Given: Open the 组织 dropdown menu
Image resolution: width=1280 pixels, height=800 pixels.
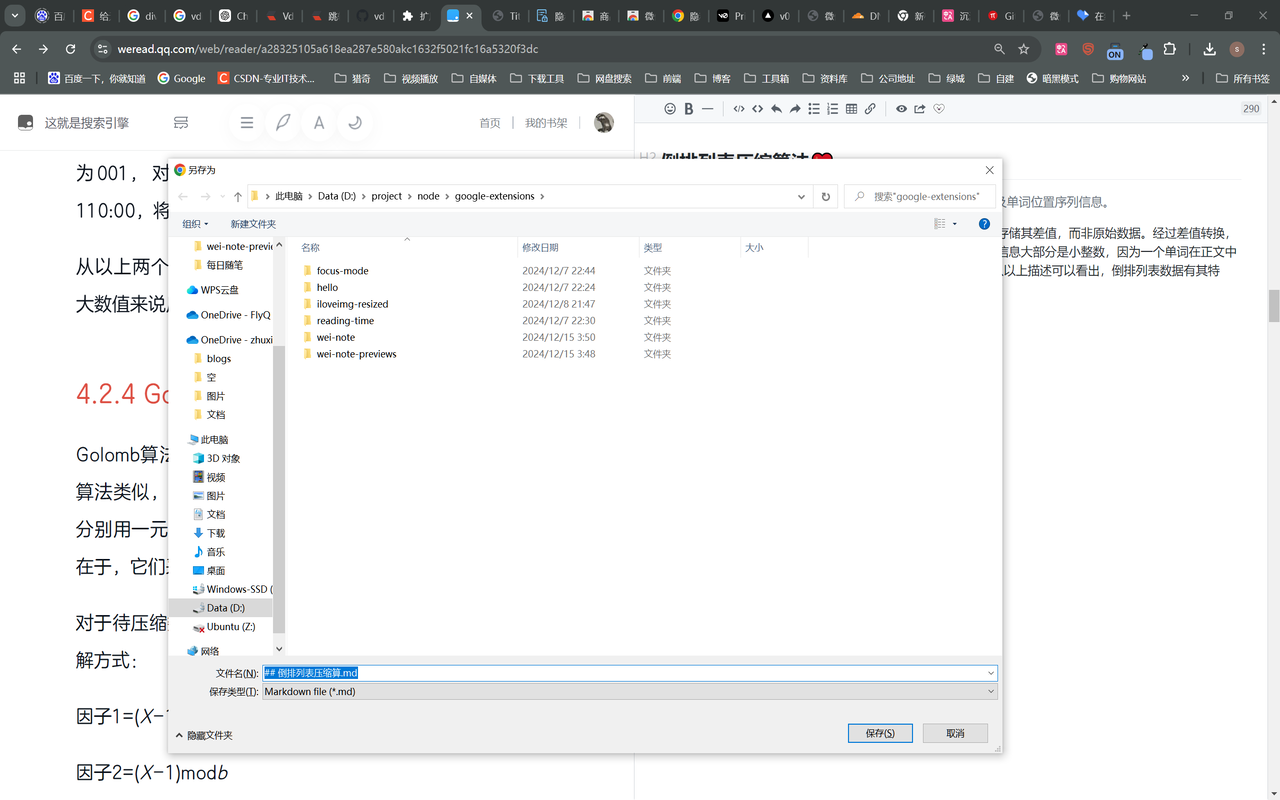Looking at the screenshot, I should point(195,224).
